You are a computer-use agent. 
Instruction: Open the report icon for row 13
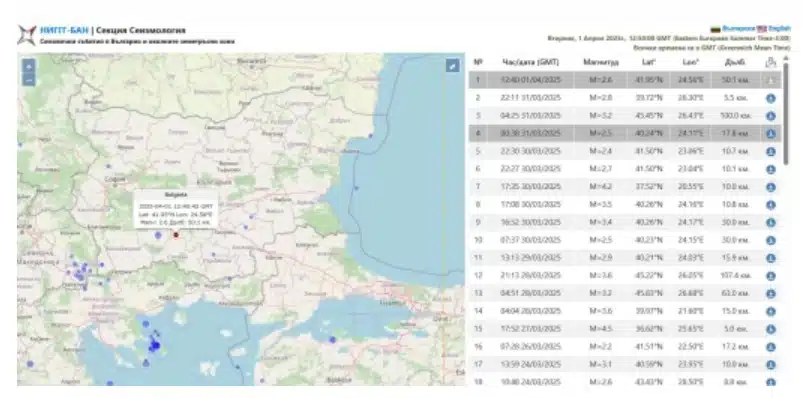click(x=770, y=294)
